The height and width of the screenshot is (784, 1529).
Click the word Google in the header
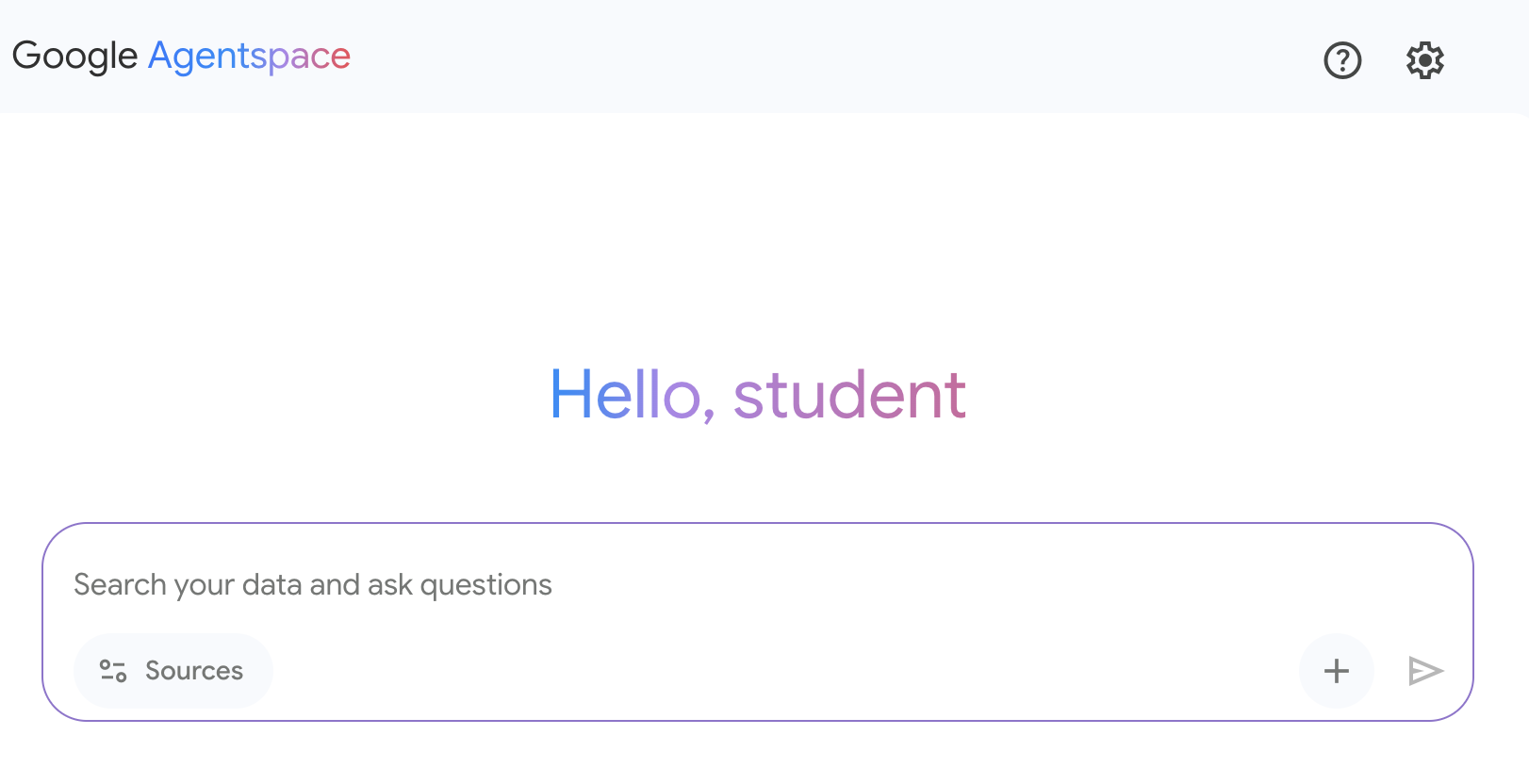[x=75, y=57]
